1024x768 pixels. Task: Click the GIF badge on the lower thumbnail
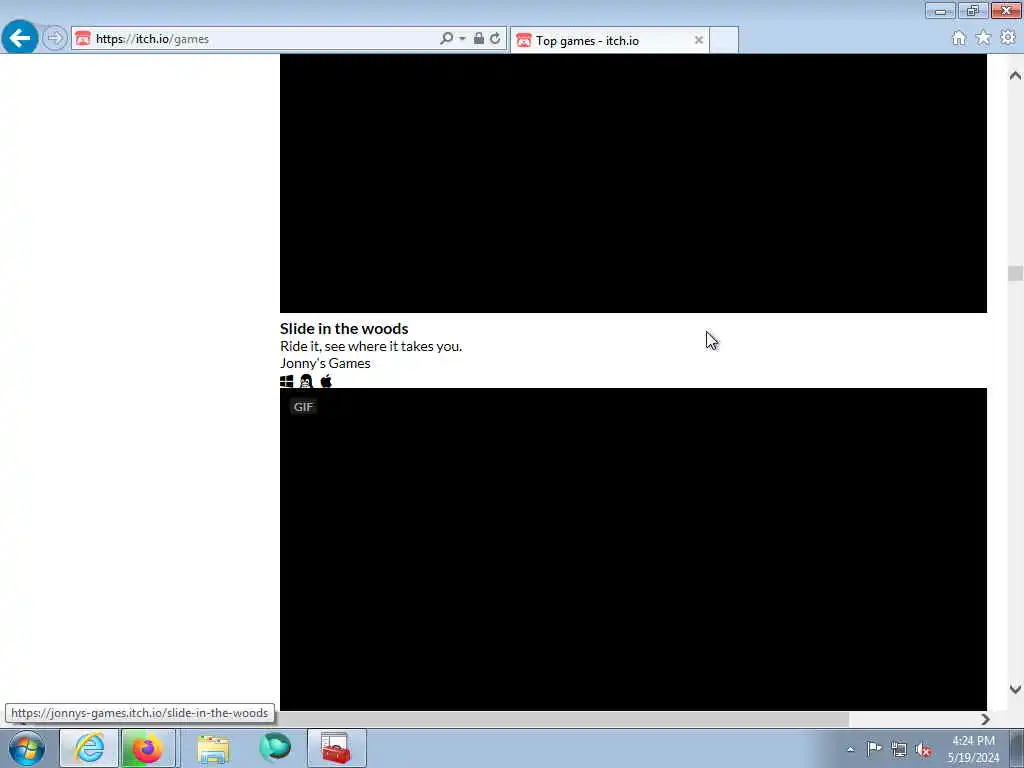pos(303,407)
